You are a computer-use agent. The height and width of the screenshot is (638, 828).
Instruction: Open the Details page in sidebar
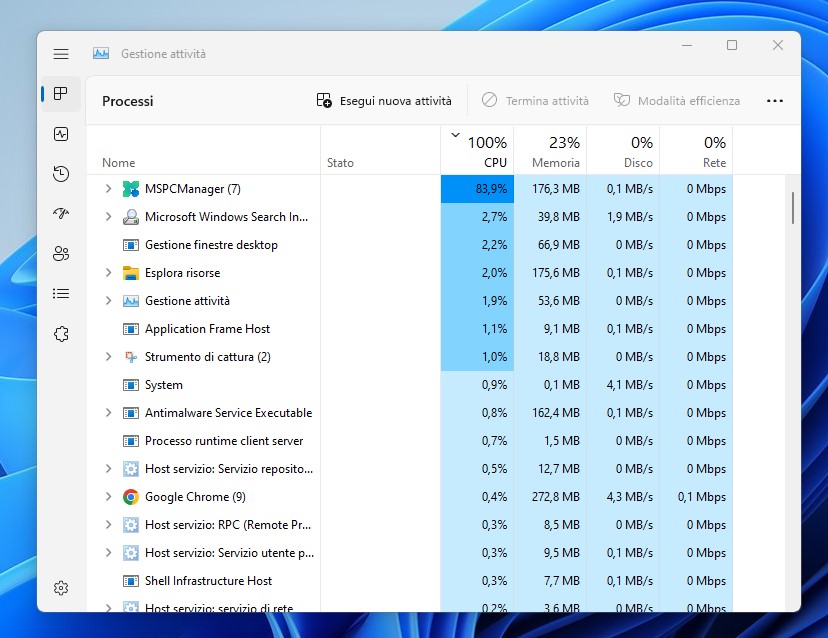tap(61, 294)
